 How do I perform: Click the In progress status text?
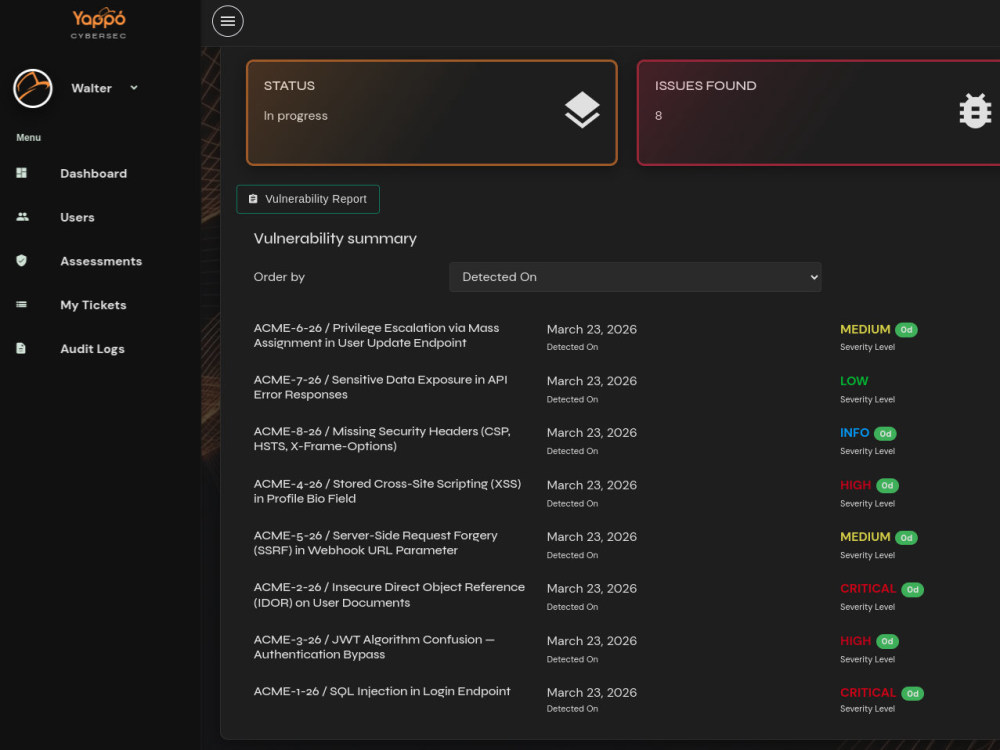[295, 116]
